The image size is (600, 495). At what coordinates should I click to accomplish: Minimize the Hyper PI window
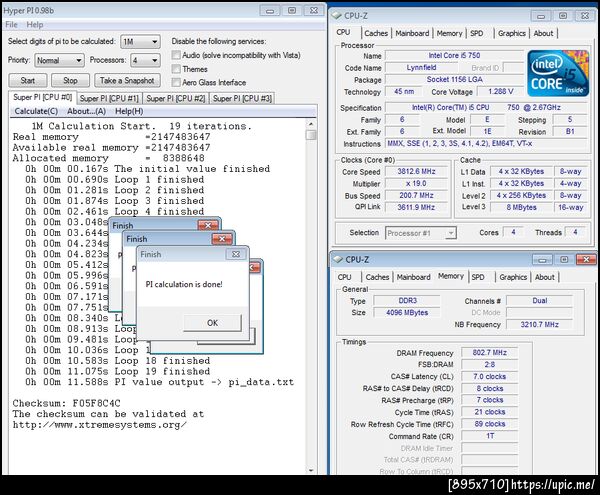pyautogui.click(x=270, y=11)
